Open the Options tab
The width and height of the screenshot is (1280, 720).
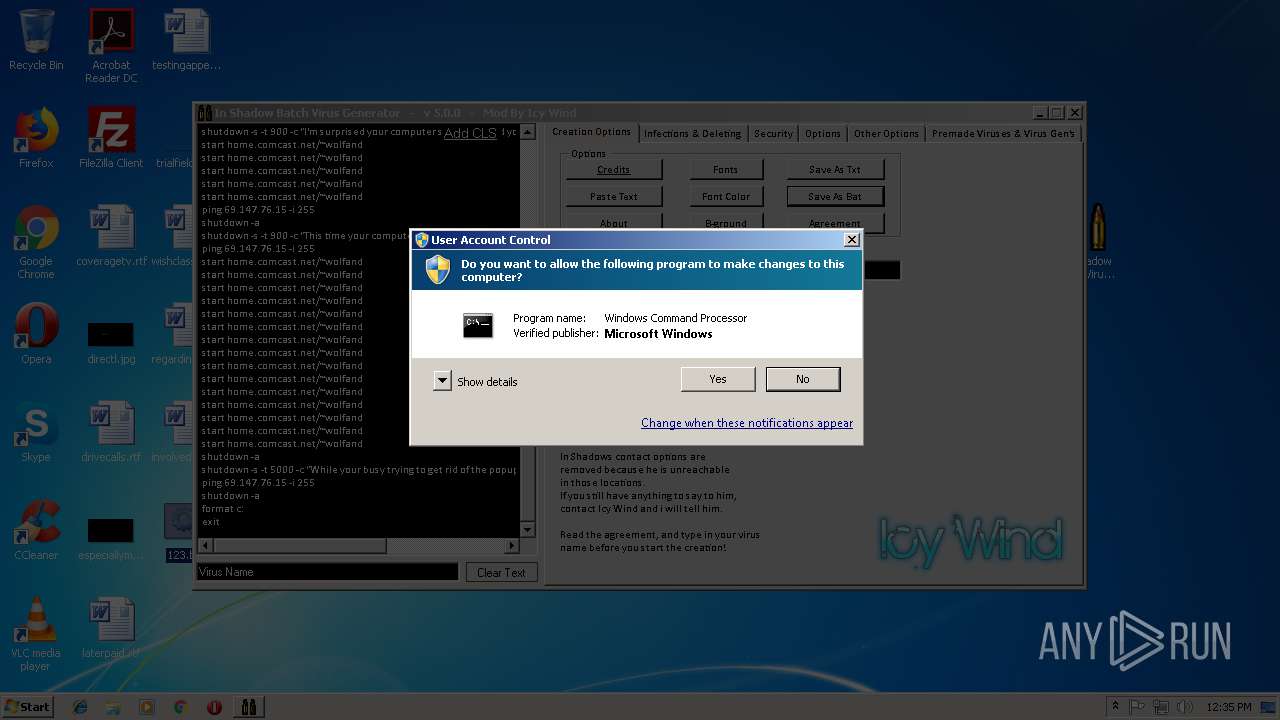822,133
